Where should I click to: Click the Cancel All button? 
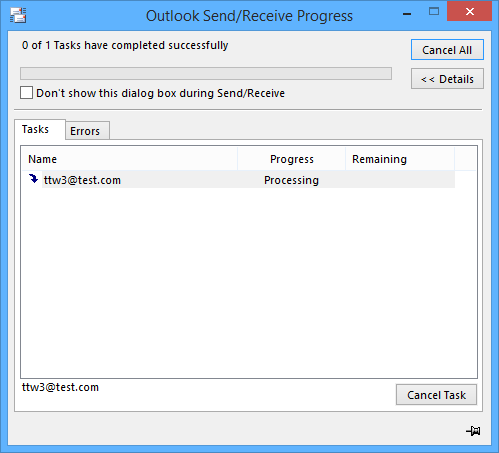click(x=447, y=50)
